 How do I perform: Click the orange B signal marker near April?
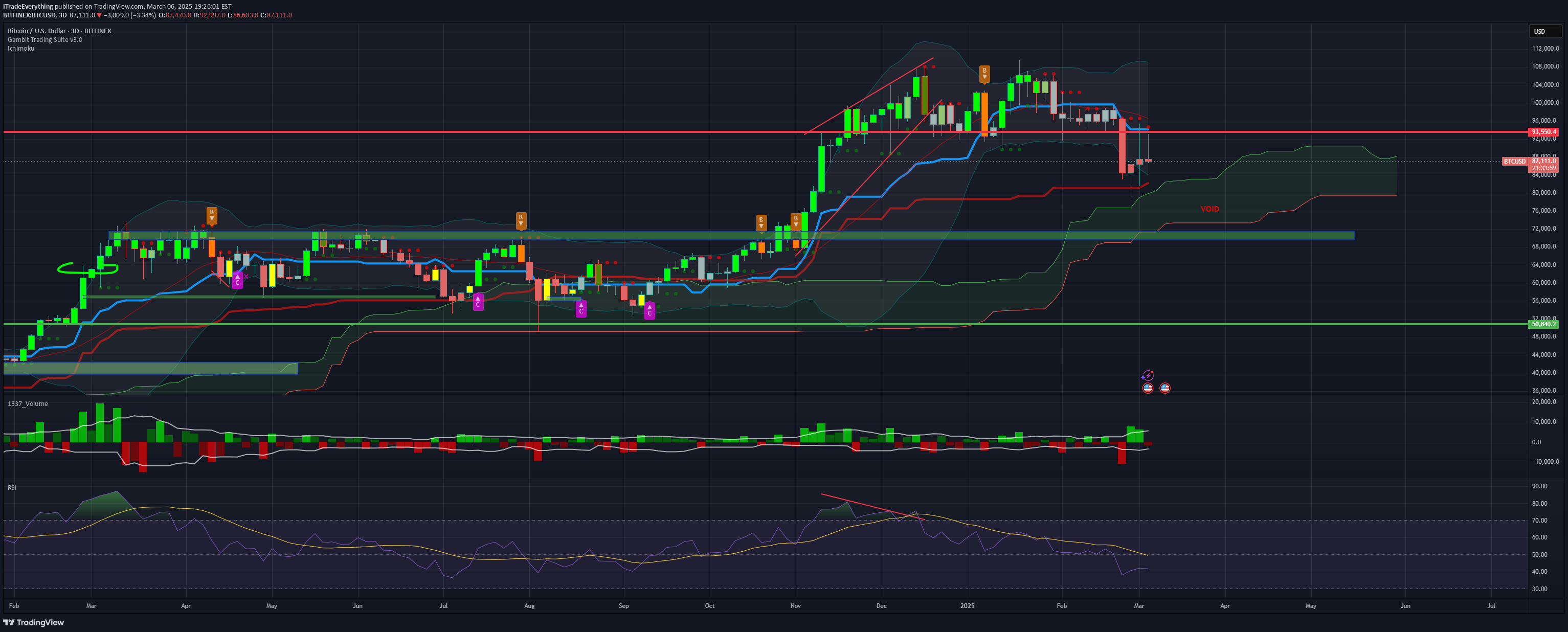pyautogui.click(x=212, y=216)
